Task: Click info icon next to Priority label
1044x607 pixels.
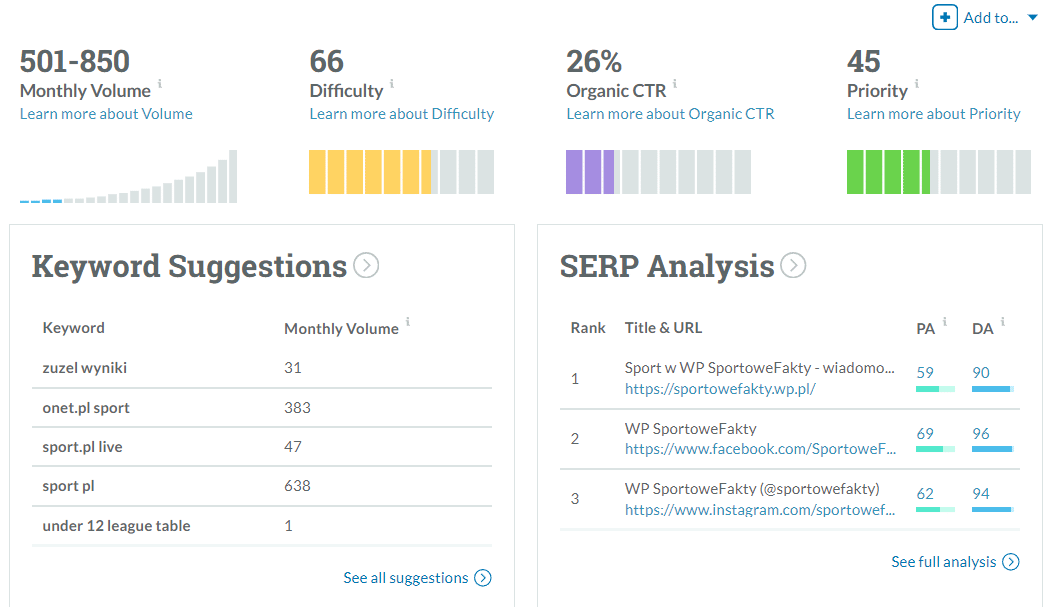Action: tap(917, 83)
